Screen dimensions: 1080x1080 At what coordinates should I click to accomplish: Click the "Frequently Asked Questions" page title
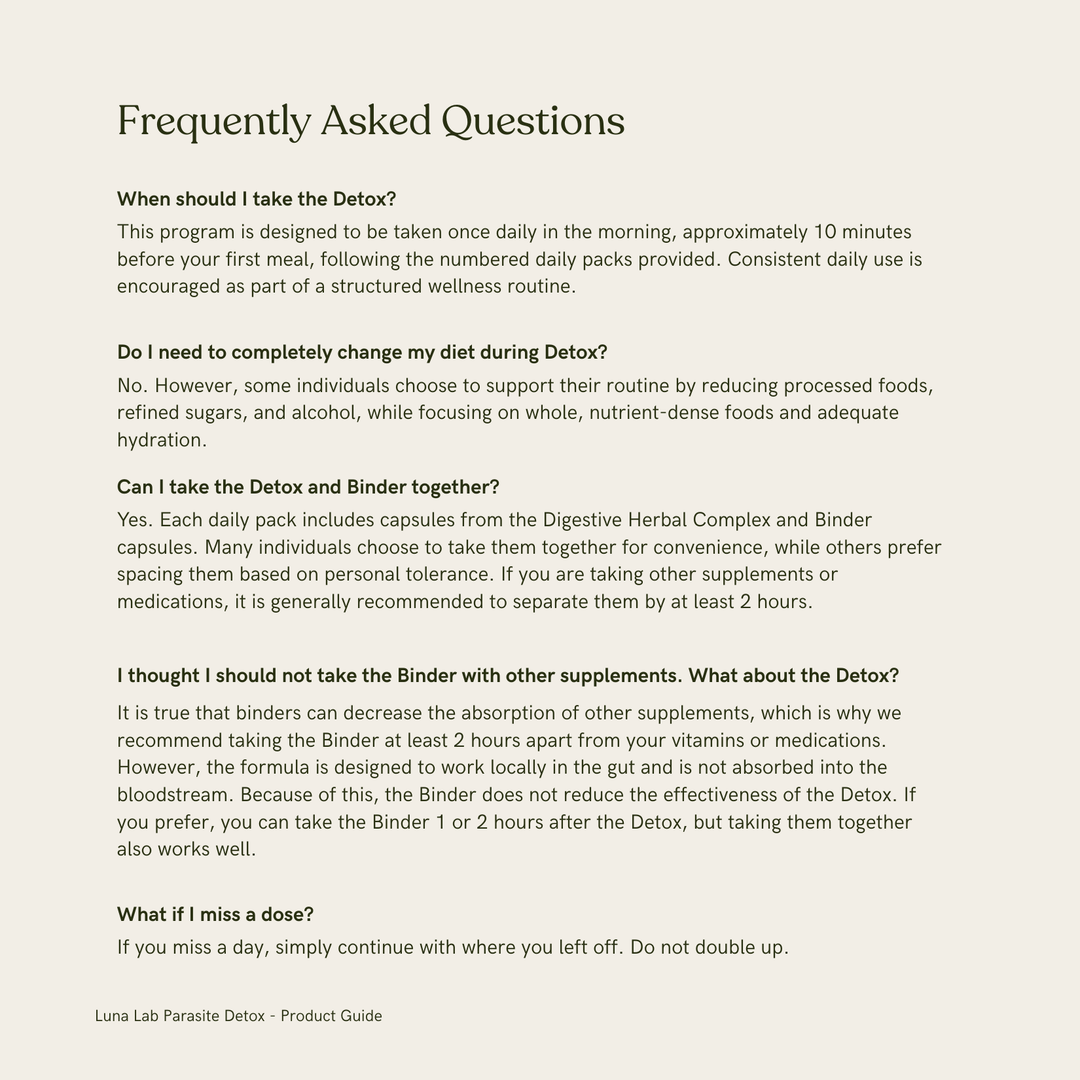click(x=371, y=121)
